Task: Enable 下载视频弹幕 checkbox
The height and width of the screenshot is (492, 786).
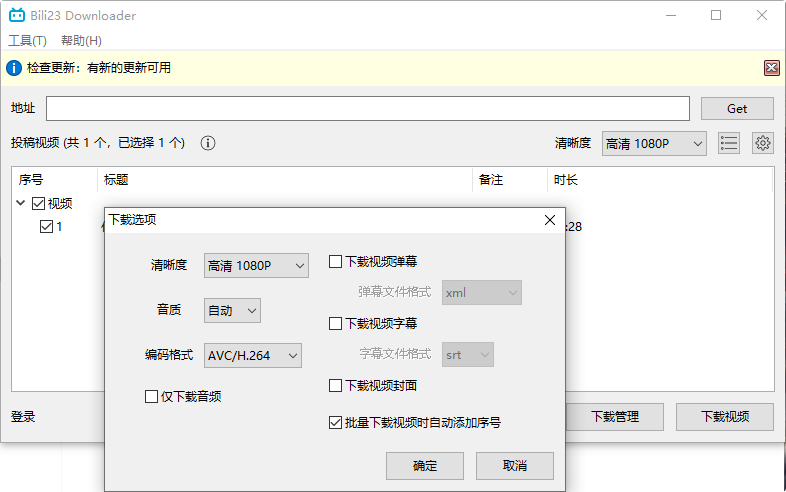Action: coord(335,262)
